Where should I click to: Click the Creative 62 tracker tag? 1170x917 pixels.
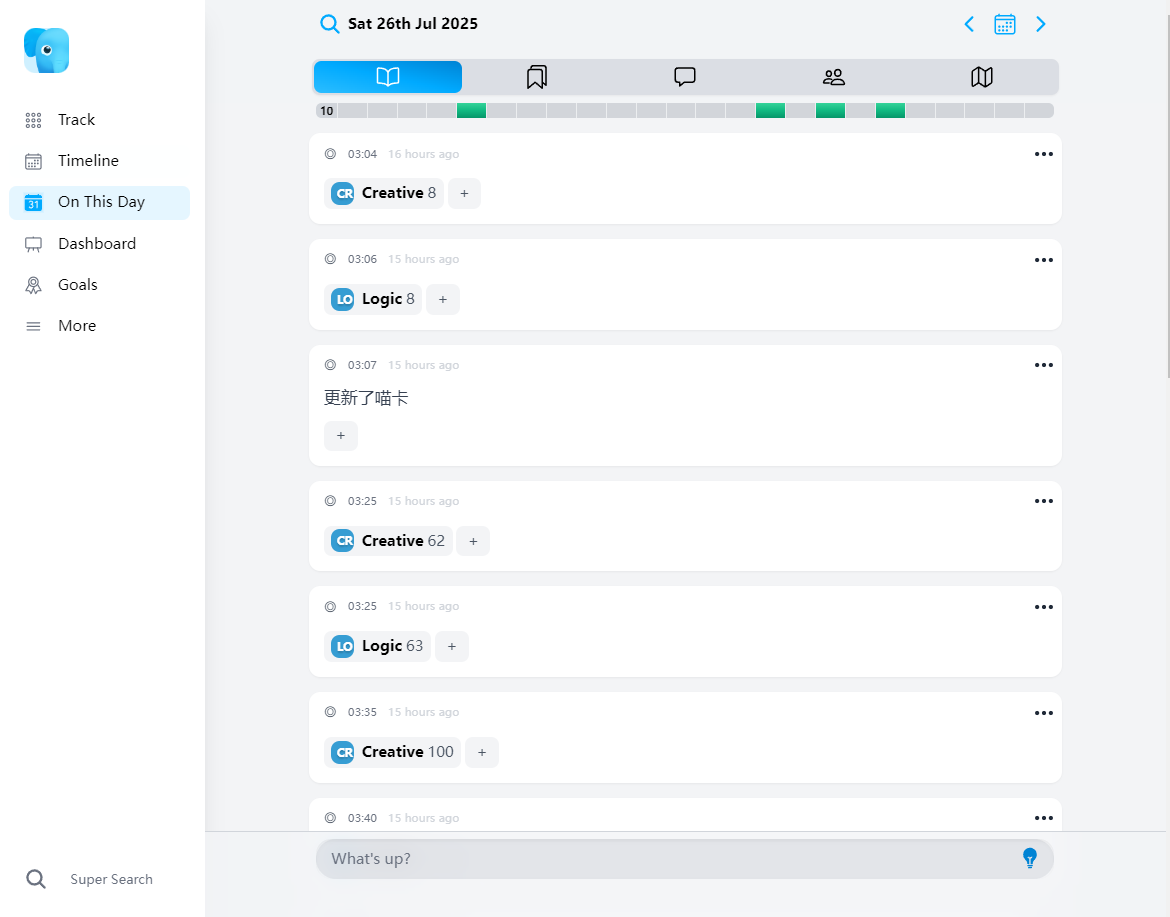point(388,541)
